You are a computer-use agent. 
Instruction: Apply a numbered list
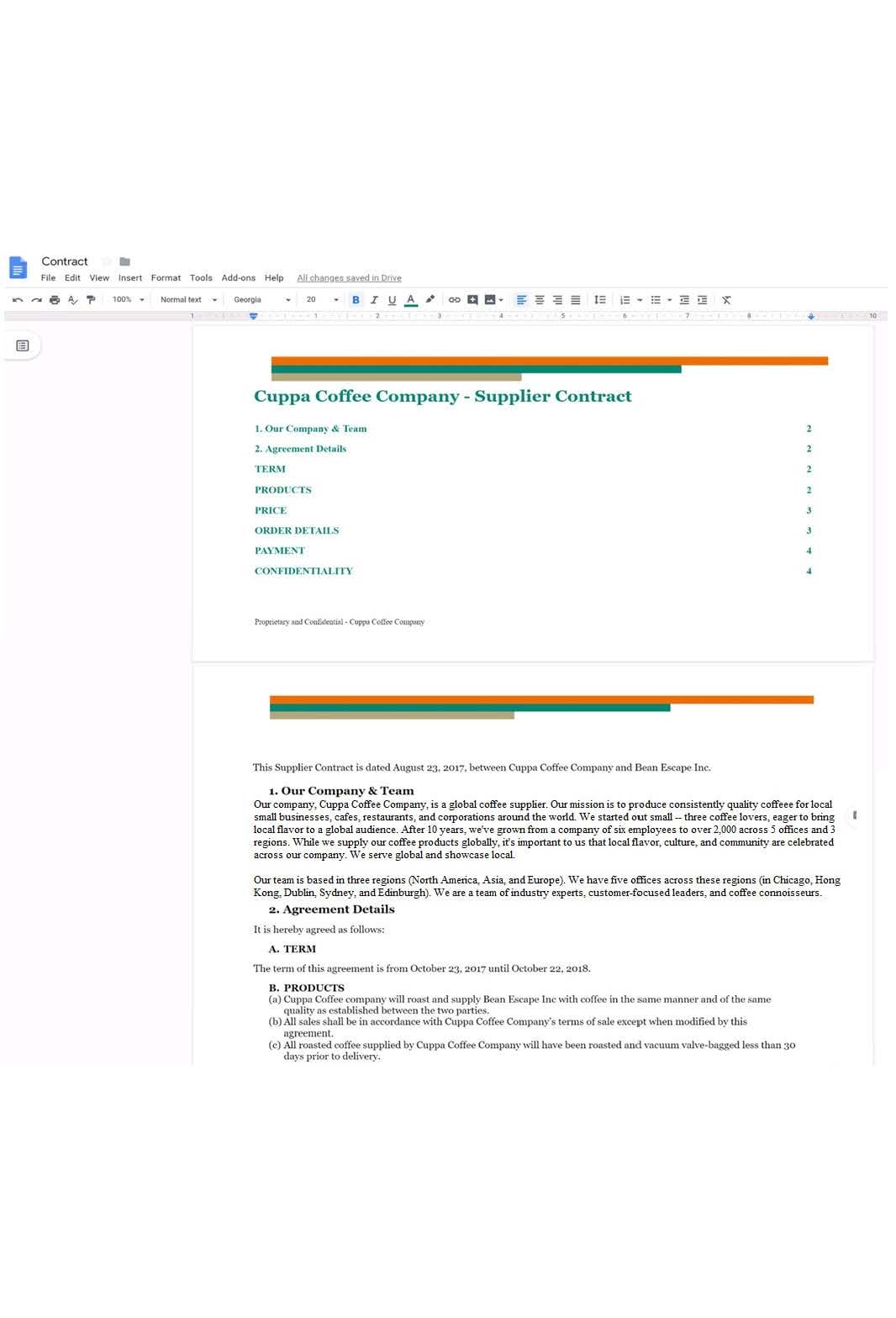(625, 300)
